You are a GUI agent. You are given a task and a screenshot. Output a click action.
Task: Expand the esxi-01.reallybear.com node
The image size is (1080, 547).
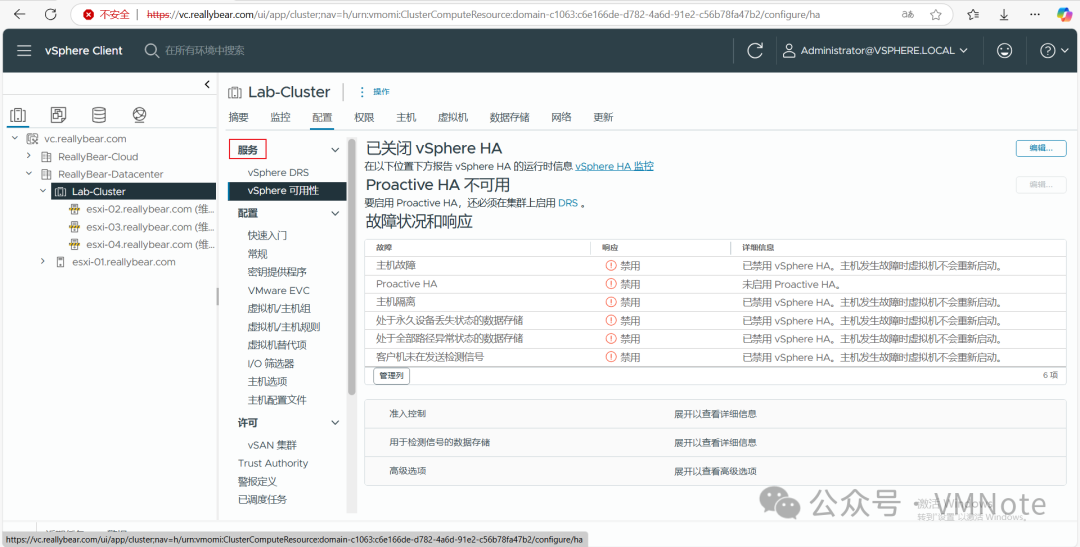pos(43,262)
